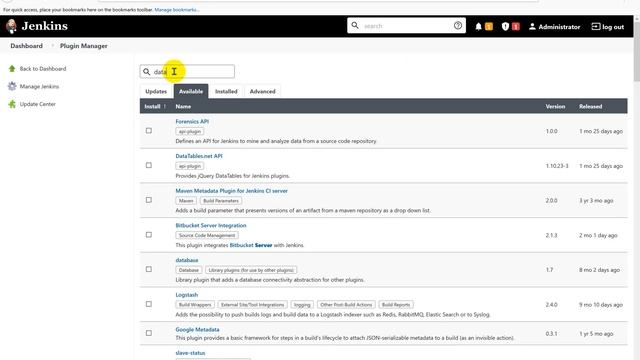Sort by the Install column arrow
640x360 pixels.
(x=165, y=107)
